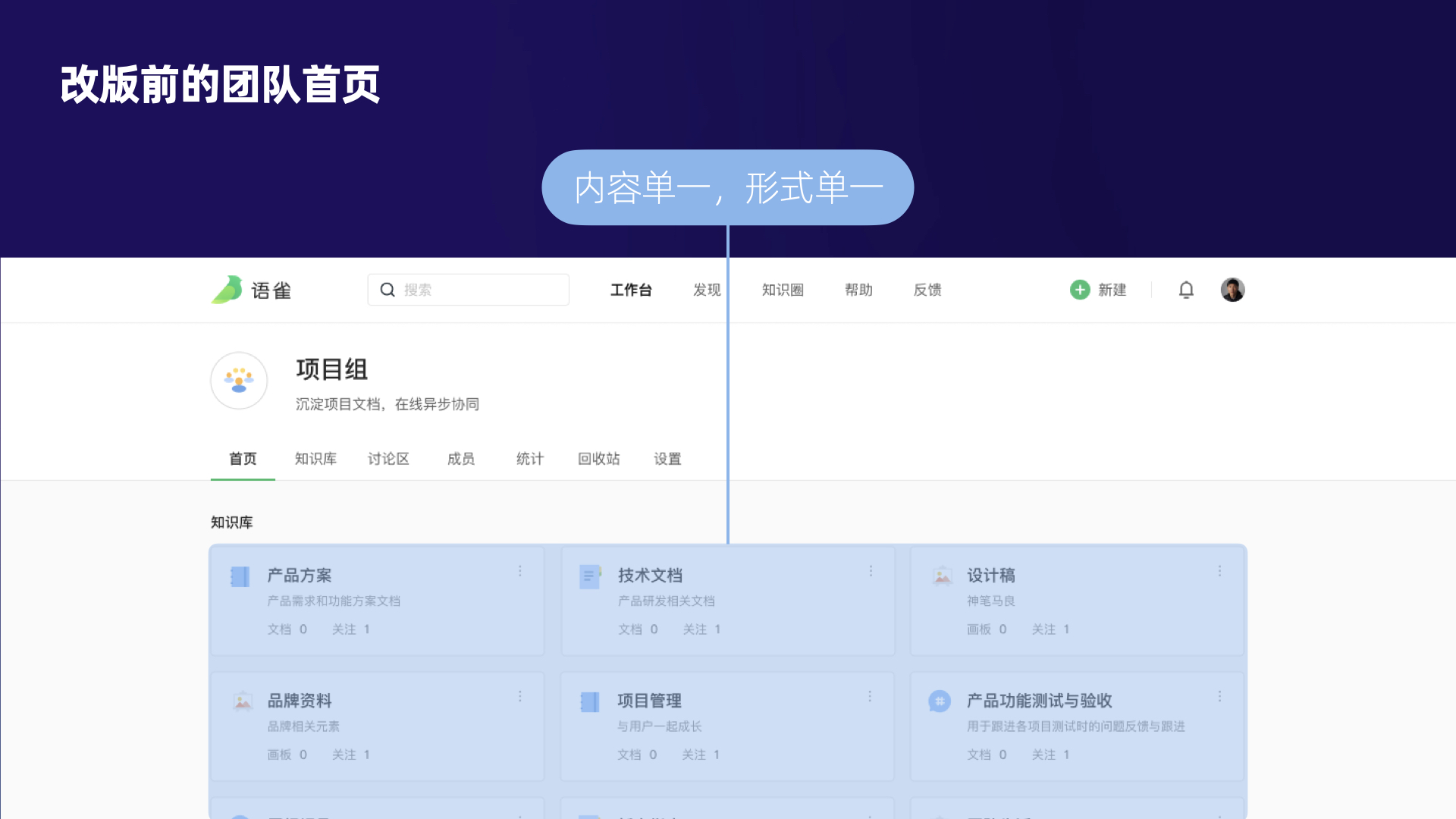Click the 项目管理 knowledge base title
This screenshot has width=1456, height=819.
pyautogui.click(x=649, y=701)
